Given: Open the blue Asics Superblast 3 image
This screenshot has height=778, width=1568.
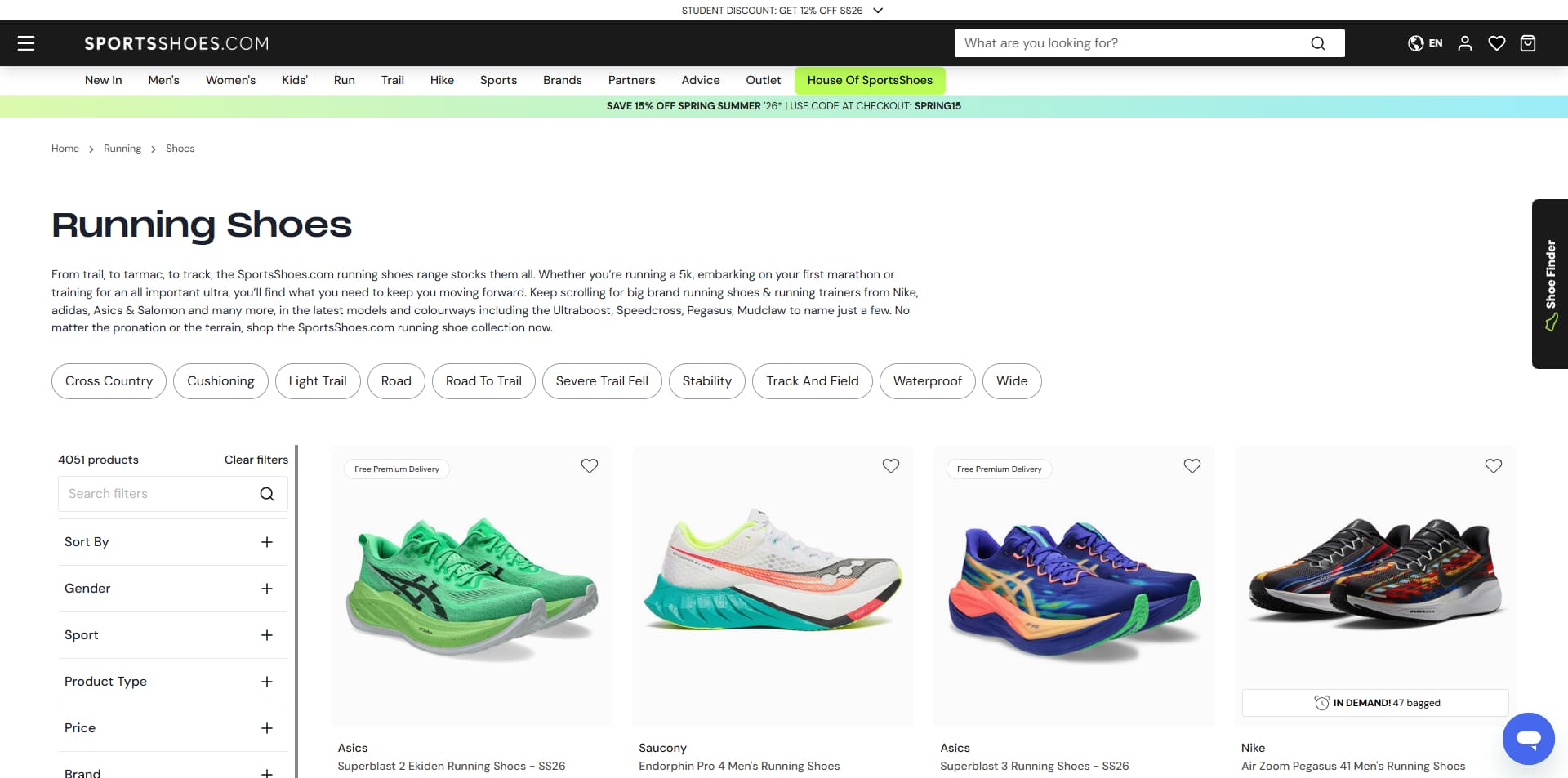Looking at the screenshot, I should coord(1075,586).
